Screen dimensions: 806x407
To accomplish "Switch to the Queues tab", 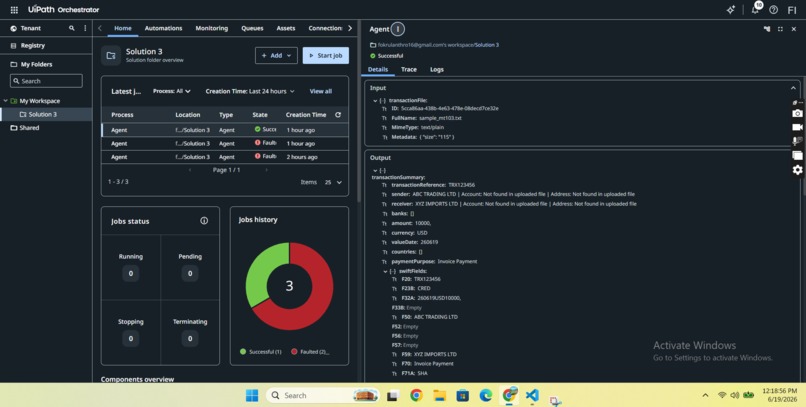I will [252, 28].
